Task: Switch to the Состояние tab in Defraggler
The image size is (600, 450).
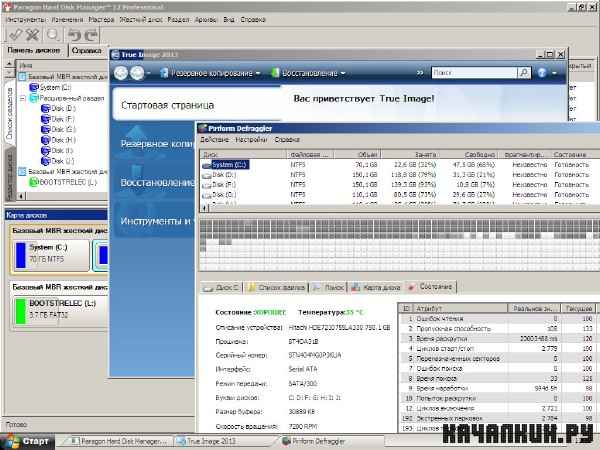Action: [430, 287]
